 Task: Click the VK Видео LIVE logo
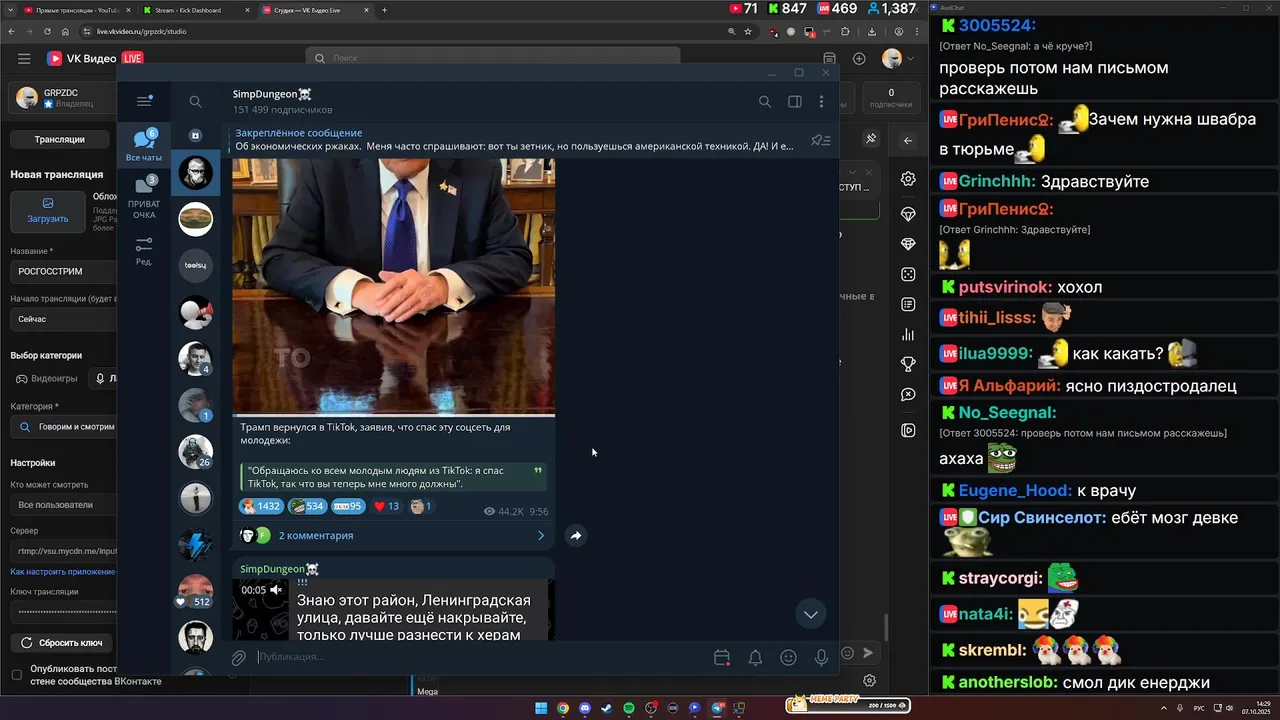[x=95, y=59]
